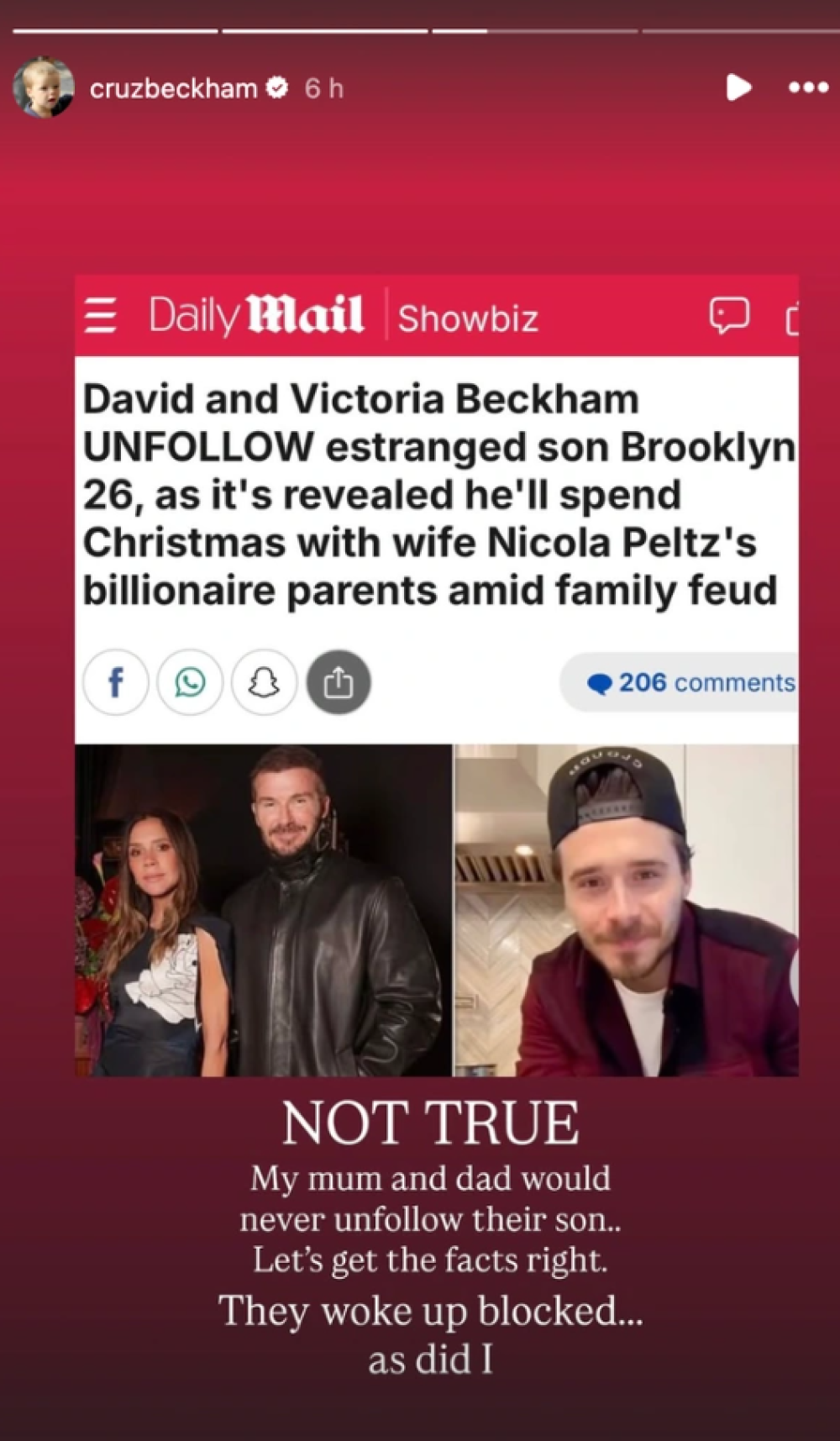Share the article via the Facebook icon
Viewport: 840px width, 1441px height.
tap(116, 682)
